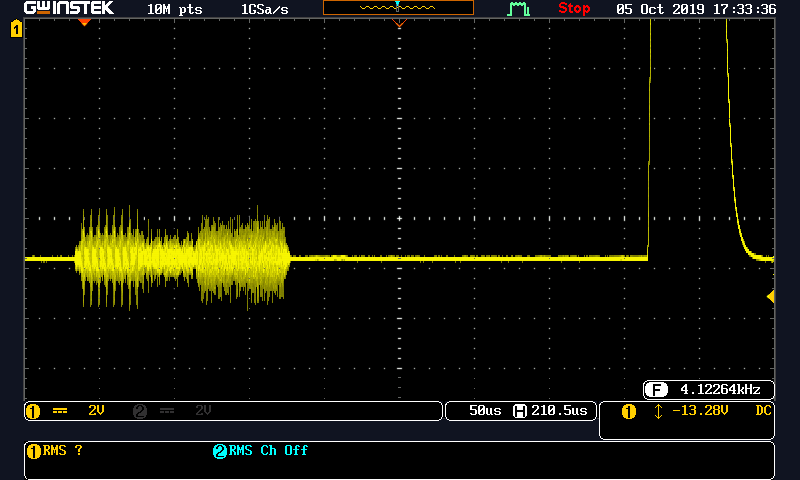800x480 pixels.
Task: Click the center horizontal position marker at top
Action: click(399, 22)
